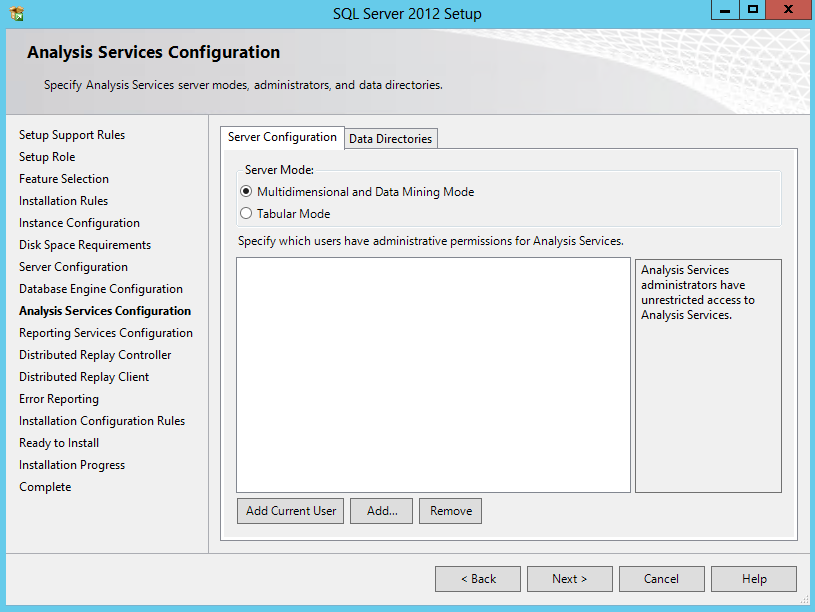Click Instance Configuration step
Viewport: 815px width, 612px height.
point(80,223)
